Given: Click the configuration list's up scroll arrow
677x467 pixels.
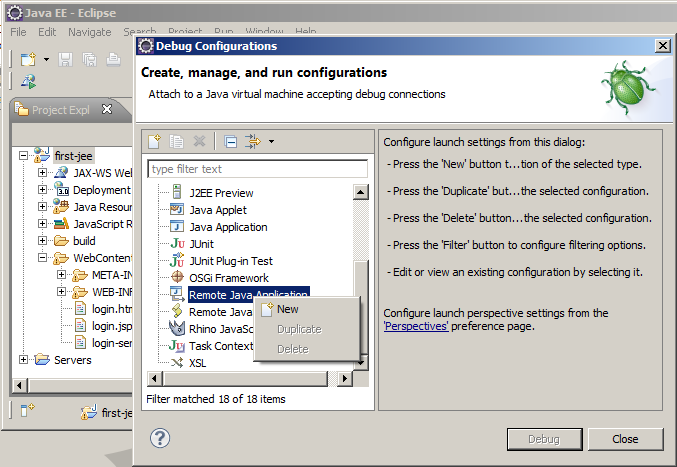Looking at the screenshot, I should [361, 192].
